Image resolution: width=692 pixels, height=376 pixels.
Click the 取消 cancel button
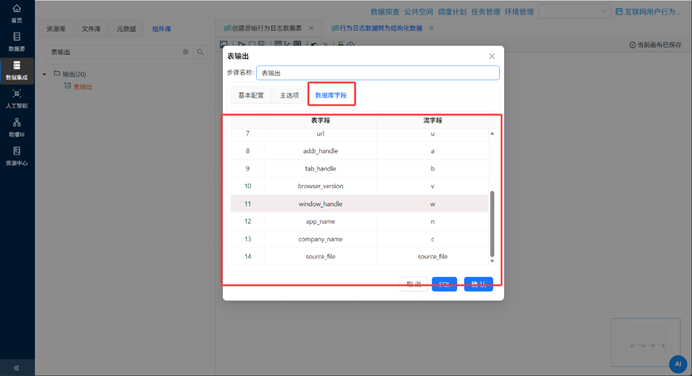414,284
